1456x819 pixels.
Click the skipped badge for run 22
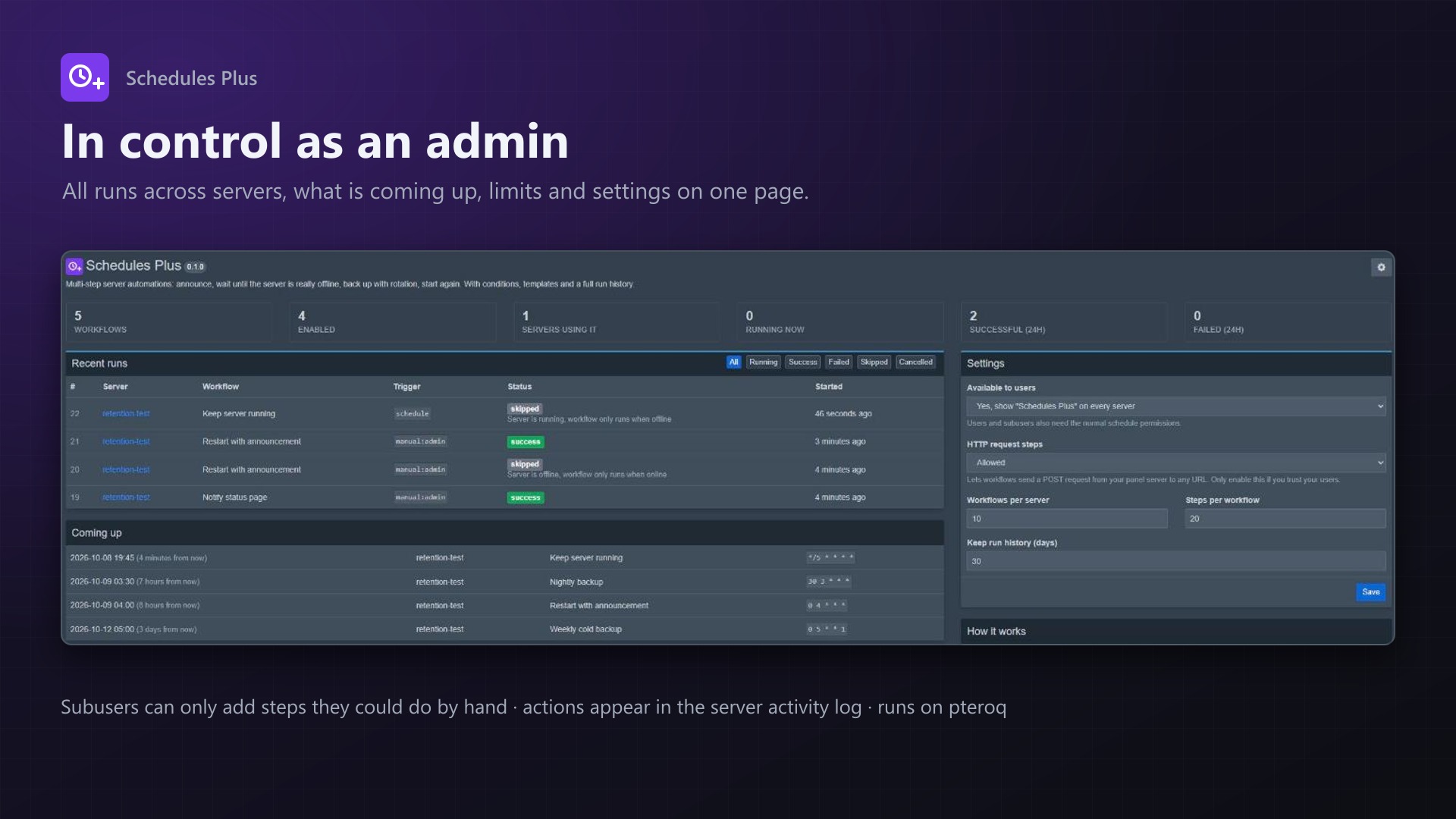(x=525, y=409)
